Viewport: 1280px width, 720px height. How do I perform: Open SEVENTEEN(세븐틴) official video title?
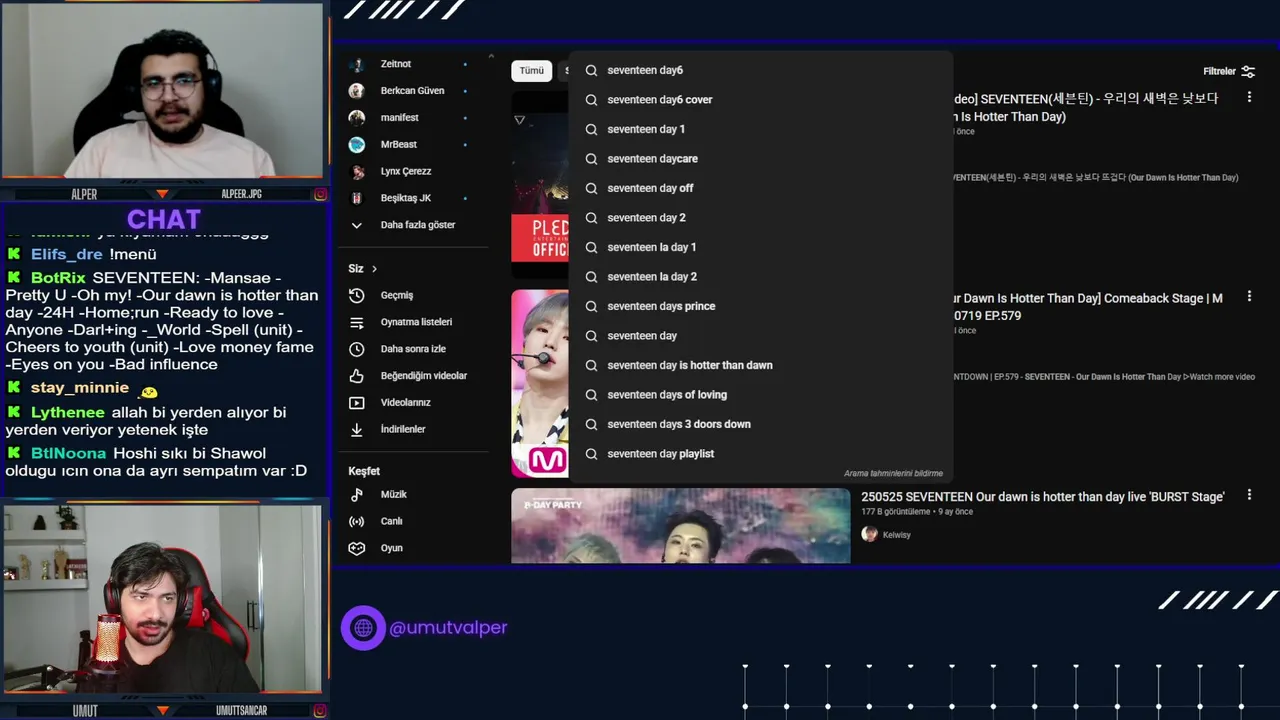1086,108
